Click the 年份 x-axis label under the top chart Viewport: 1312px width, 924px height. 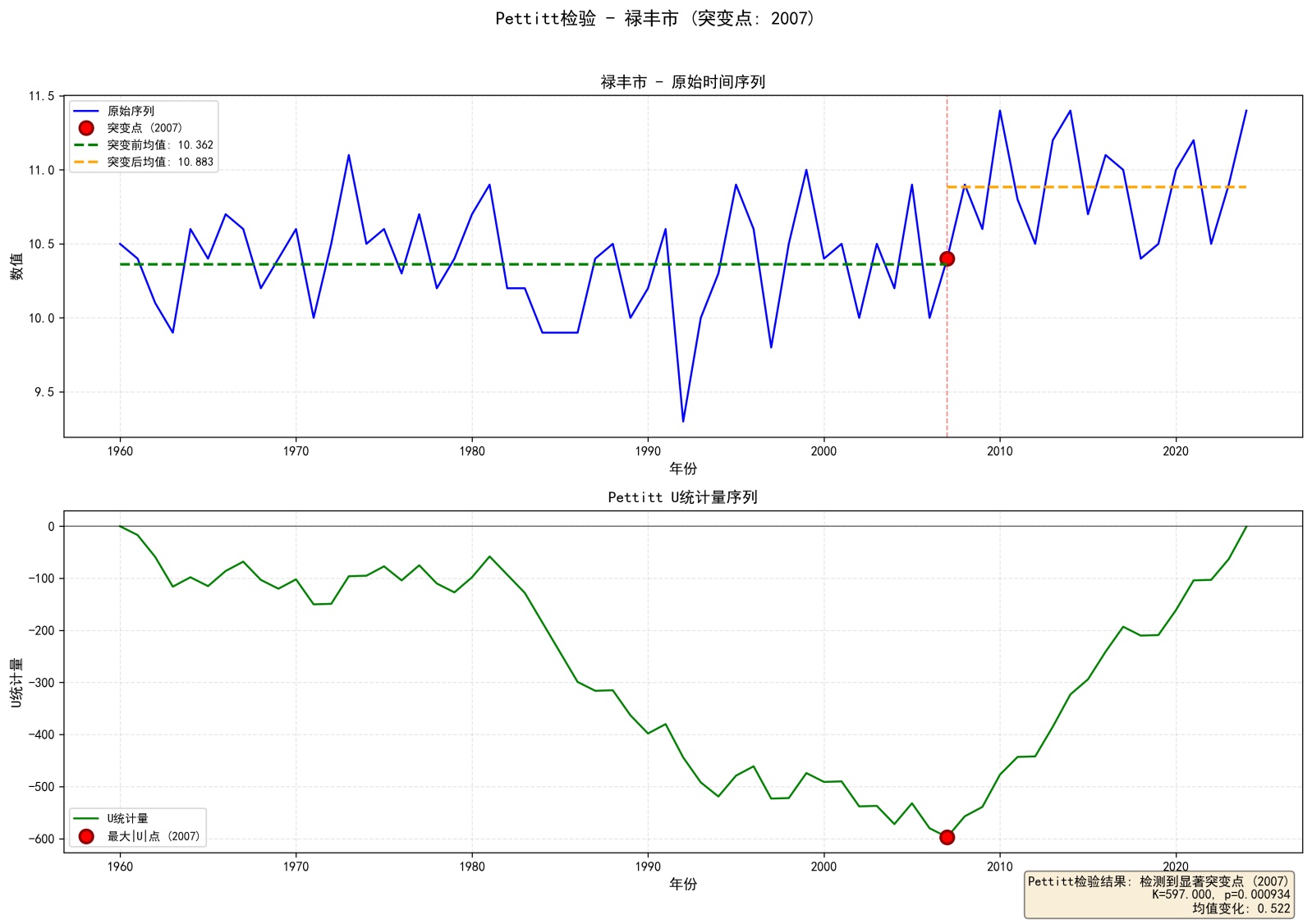[682, 469]
